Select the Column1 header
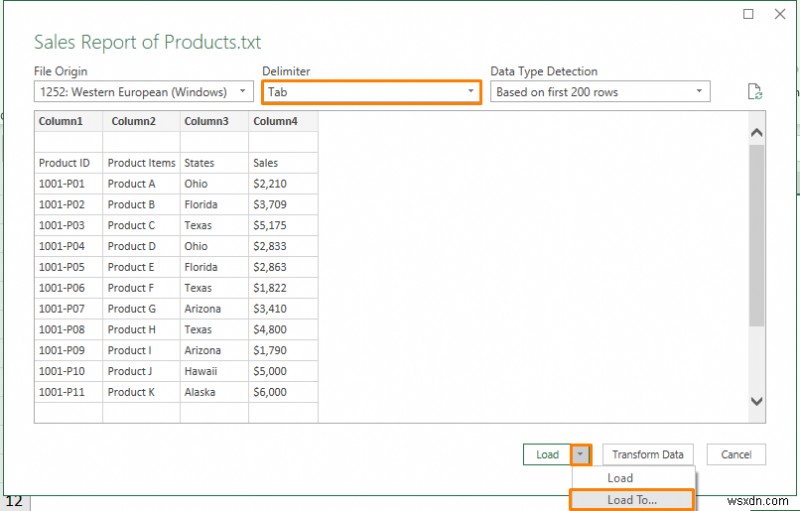Viewport: 800px width, 511px height. [x=68, y=121]
